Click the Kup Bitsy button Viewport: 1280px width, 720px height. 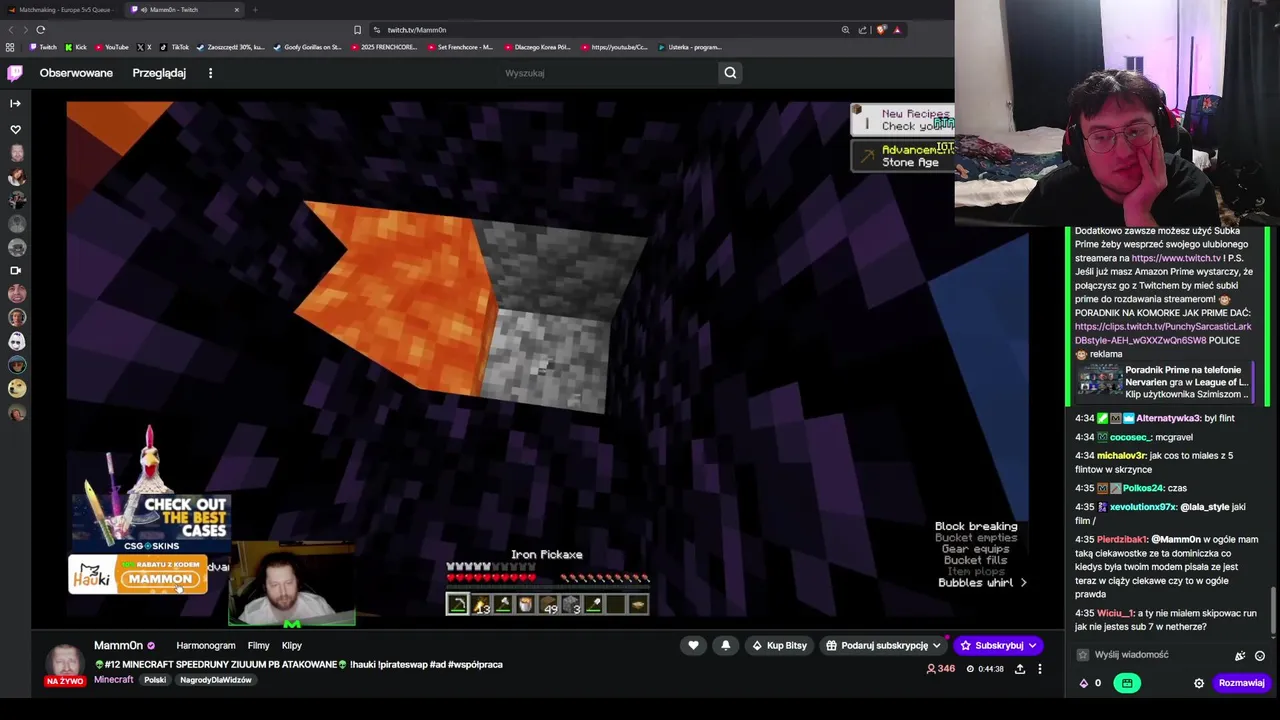tap(779, 646)
